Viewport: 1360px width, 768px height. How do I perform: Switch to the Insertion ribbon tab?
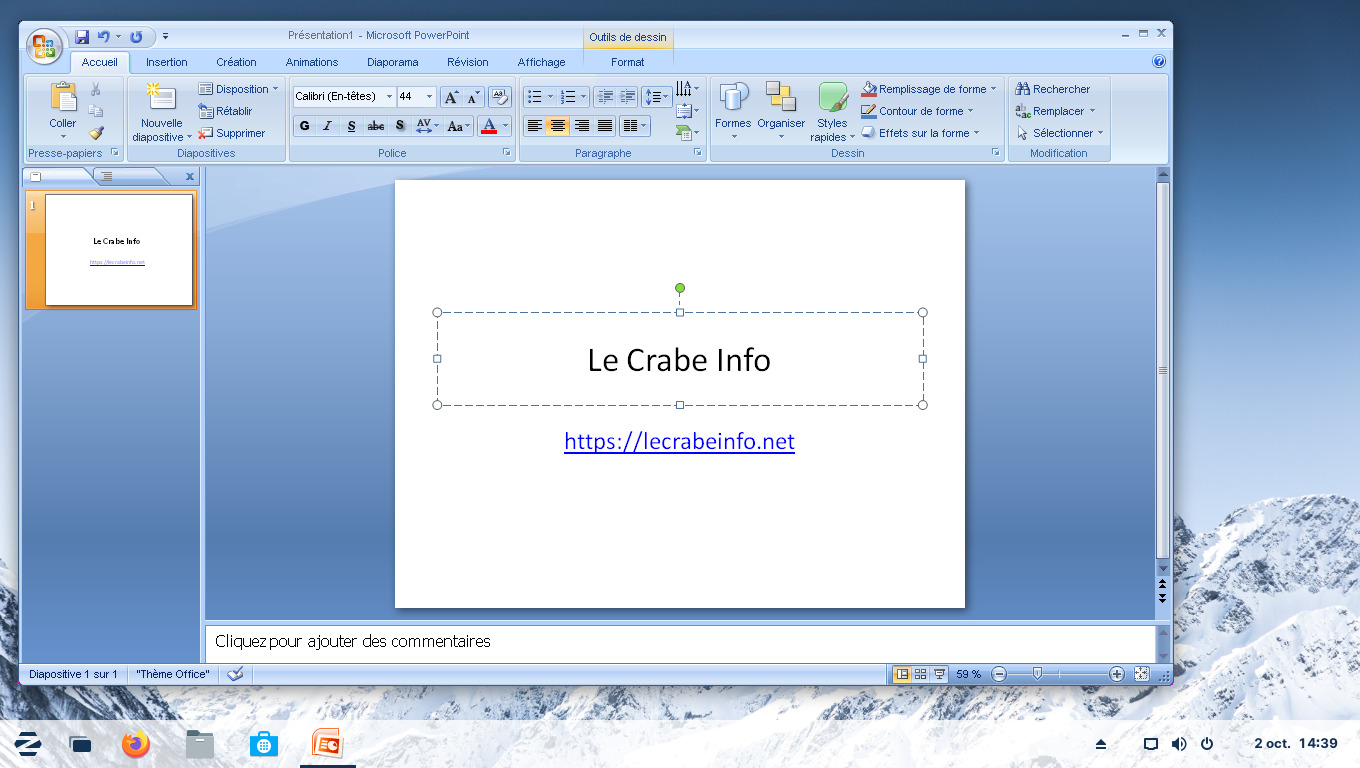click(167, 62)
